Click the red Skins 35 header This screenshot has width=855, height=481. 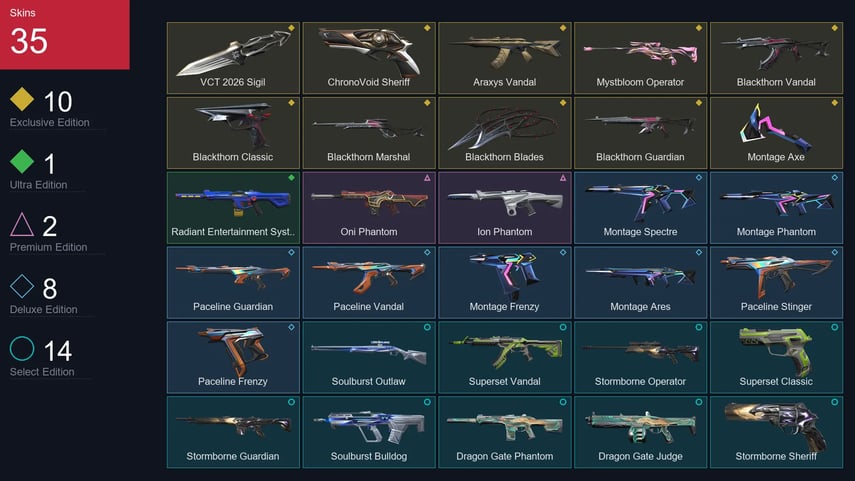[x=64, y=34]
